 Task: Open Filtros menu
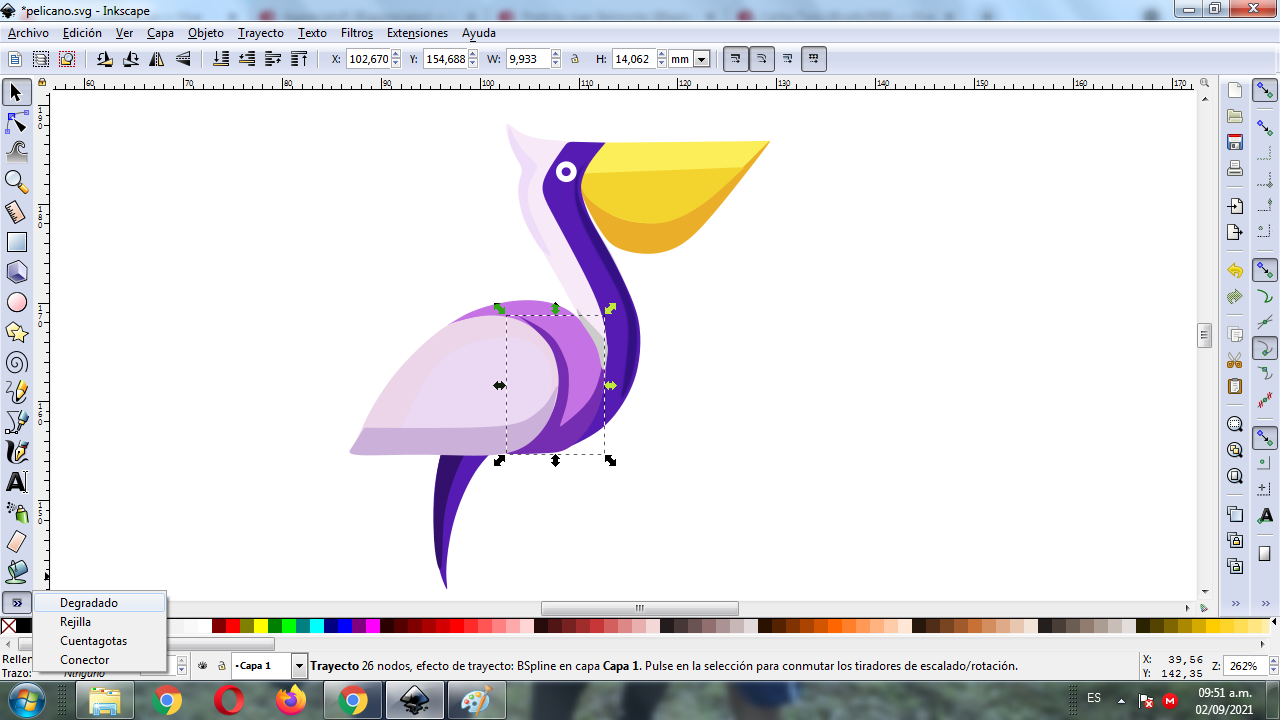click(357, 33)
